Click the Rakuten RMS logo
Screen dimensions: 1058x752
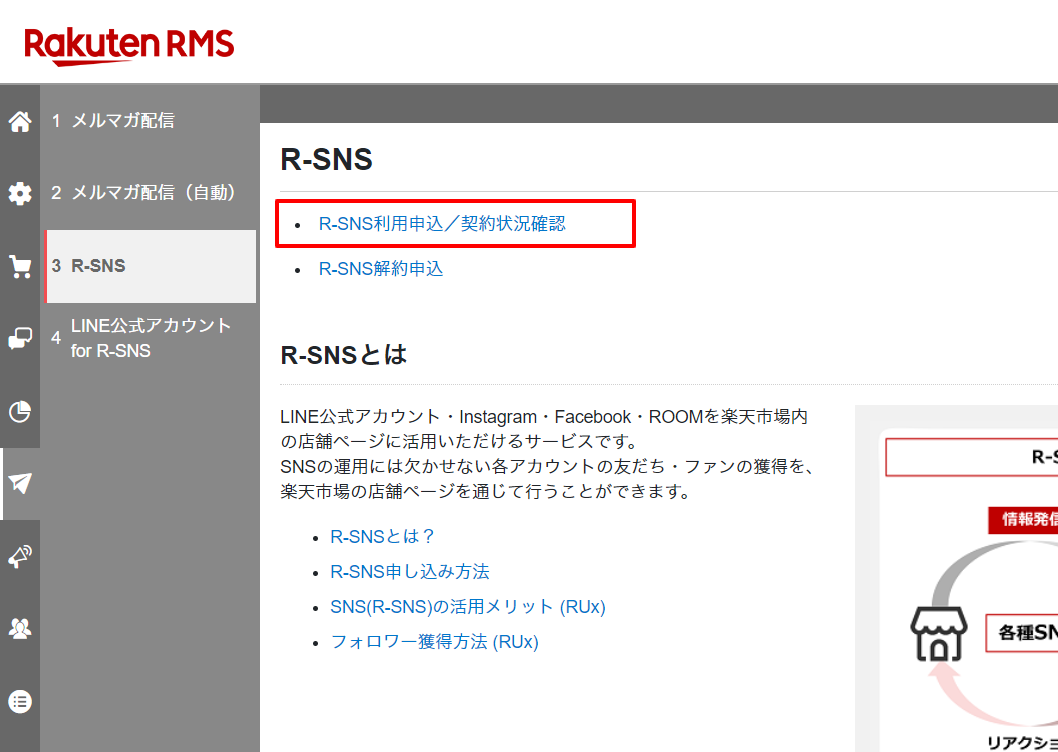tap(129, 45)
